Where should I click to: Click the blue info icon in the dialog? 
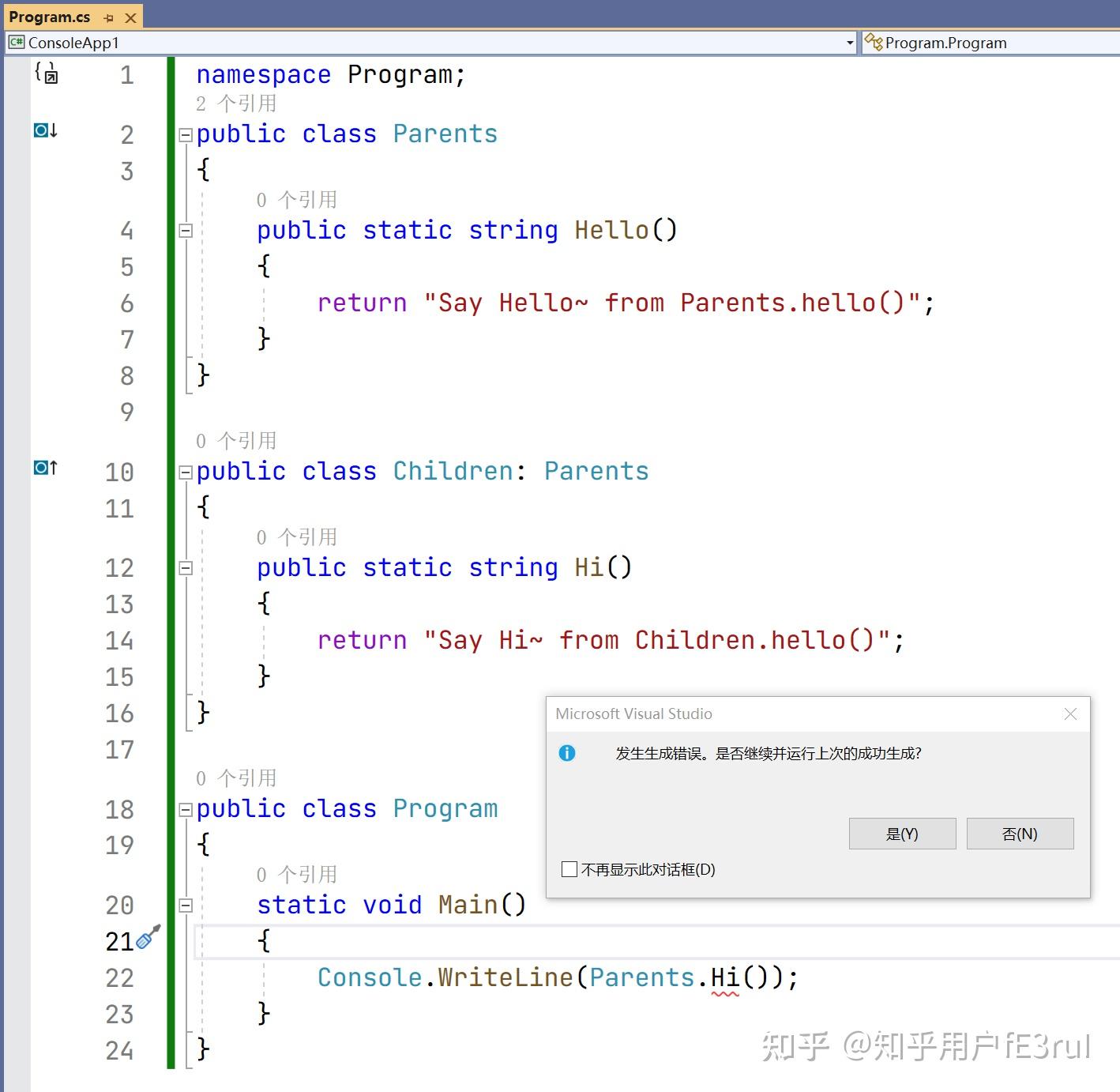click(x=567, y=753)
